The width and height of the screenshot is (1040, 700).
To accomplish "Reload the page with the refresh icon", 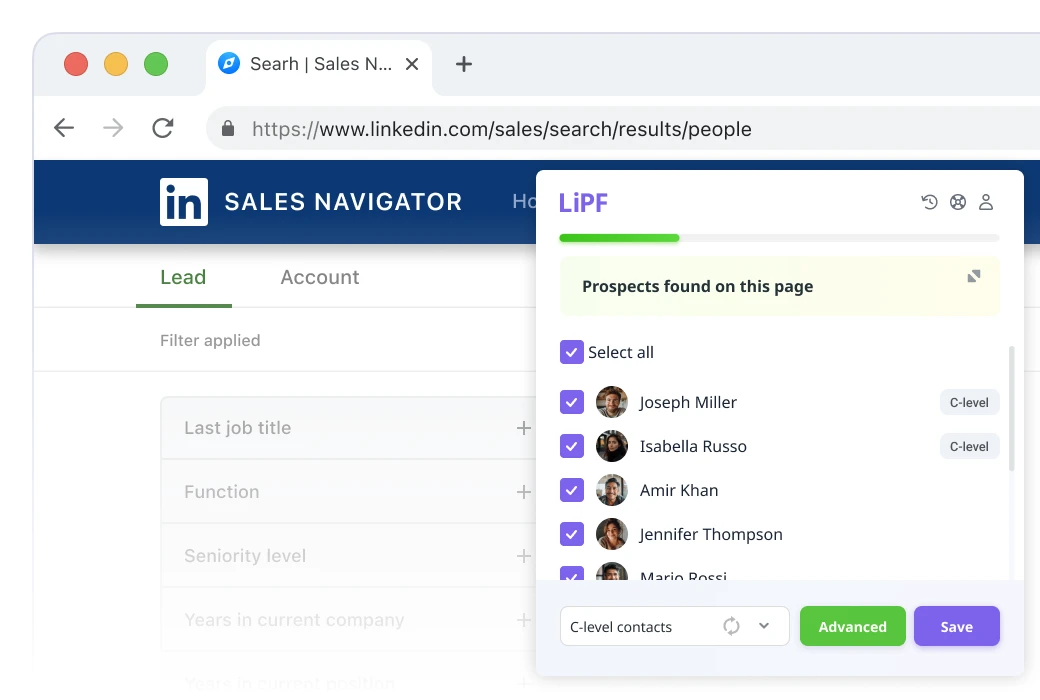I will [x=163, y=127].
